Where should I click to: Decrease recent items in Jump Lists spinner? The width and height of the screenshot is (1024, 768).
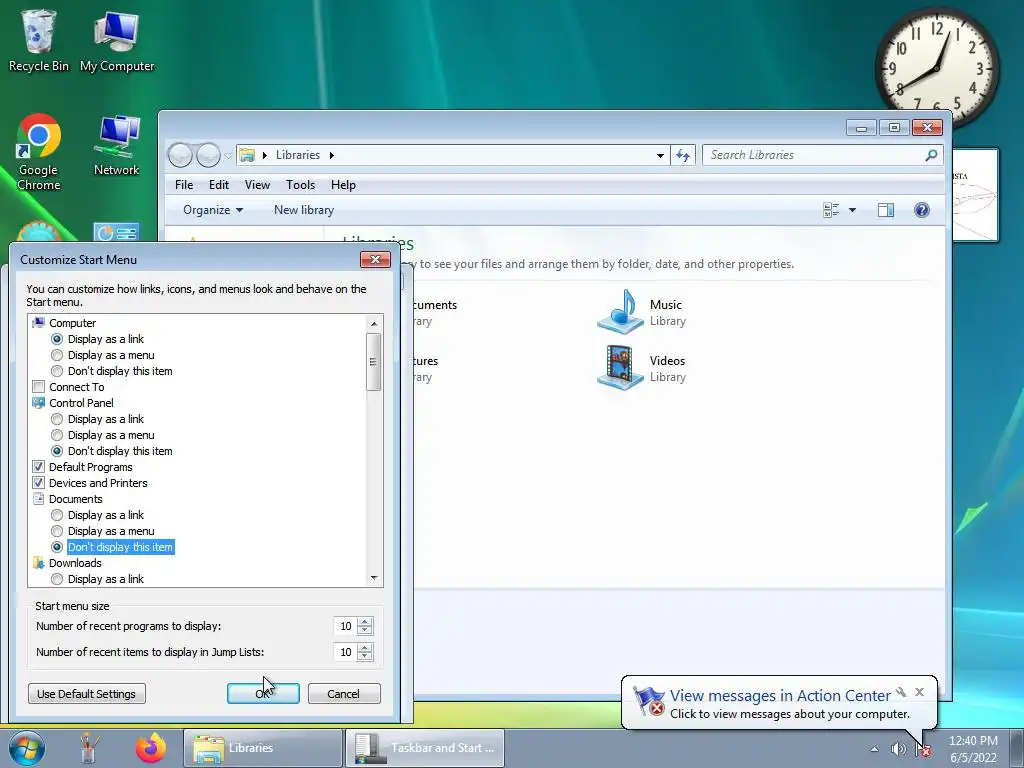pyautogui.click(x=365, y=656)
